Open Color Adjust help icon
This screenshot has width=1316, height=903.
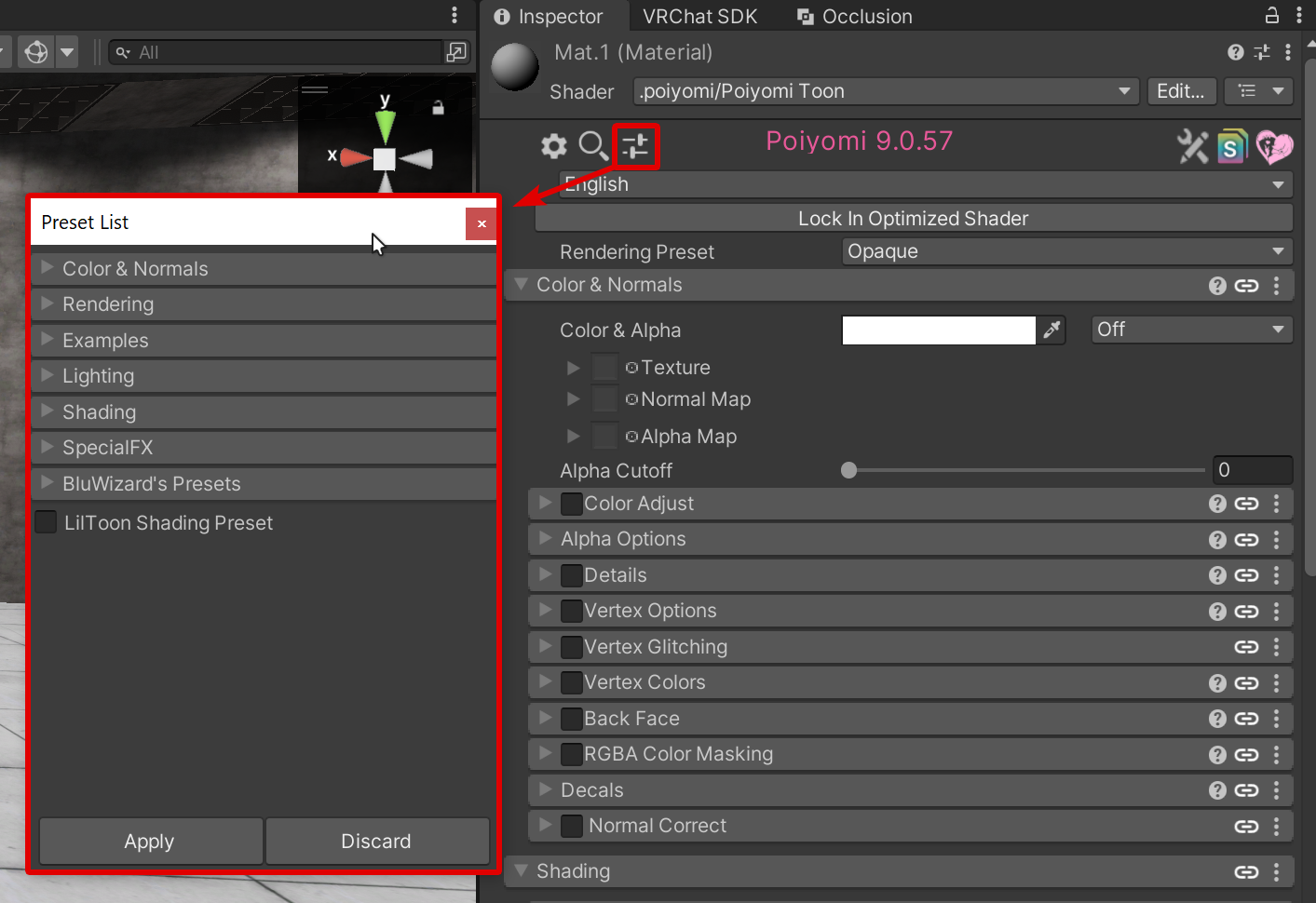1217,504
